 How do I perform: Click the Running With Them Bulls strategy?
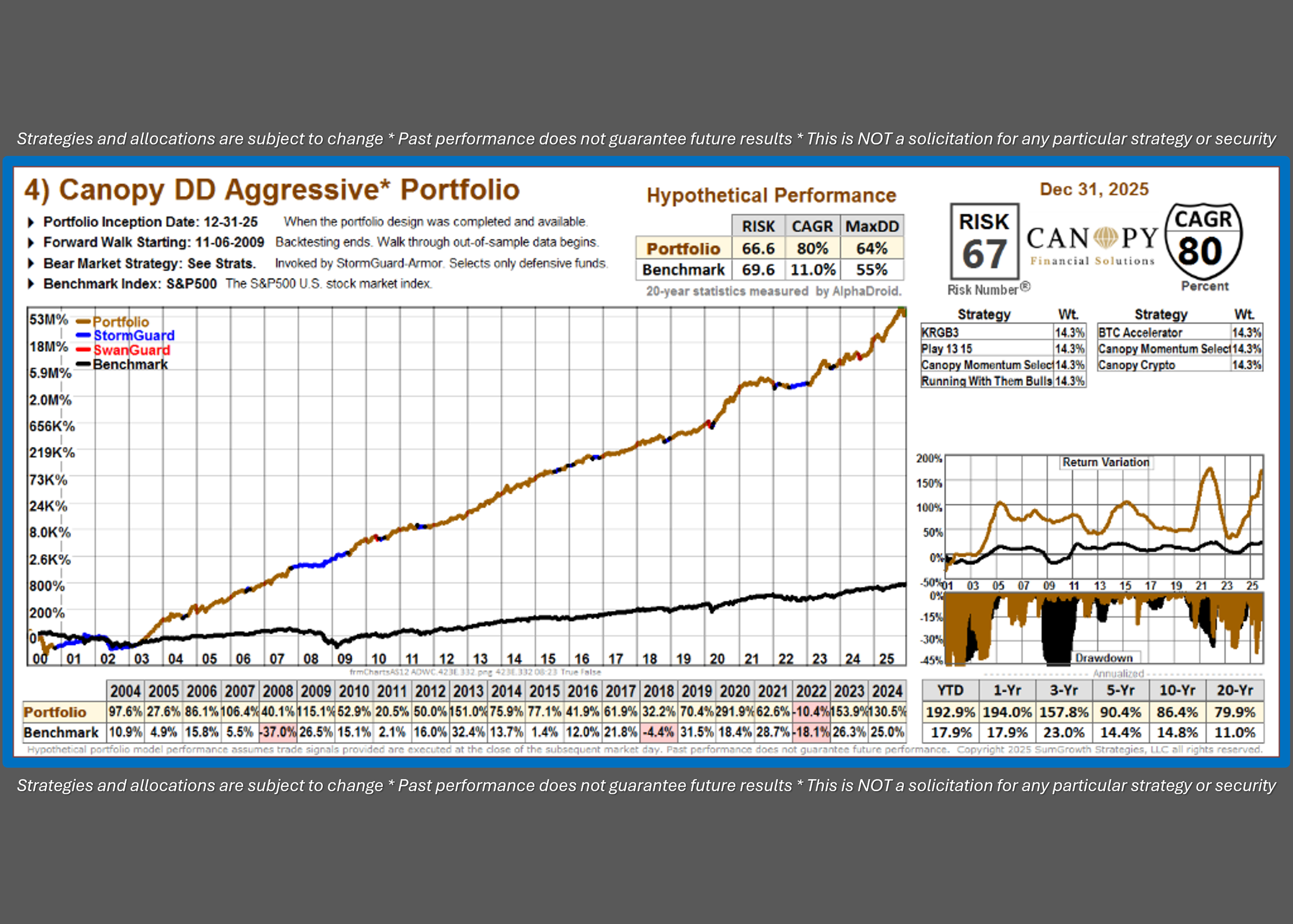tap(987, 381)
